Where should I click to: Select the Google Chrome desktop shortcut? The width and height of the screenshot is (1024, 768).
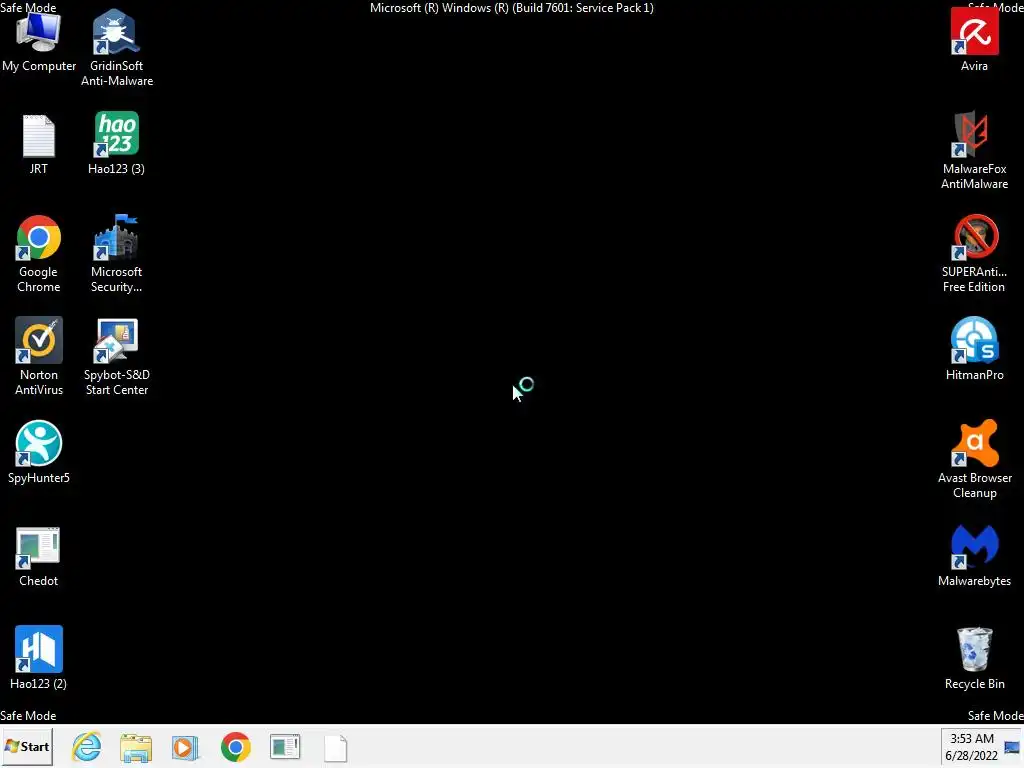pyautogui.click(x=39, y=253)
